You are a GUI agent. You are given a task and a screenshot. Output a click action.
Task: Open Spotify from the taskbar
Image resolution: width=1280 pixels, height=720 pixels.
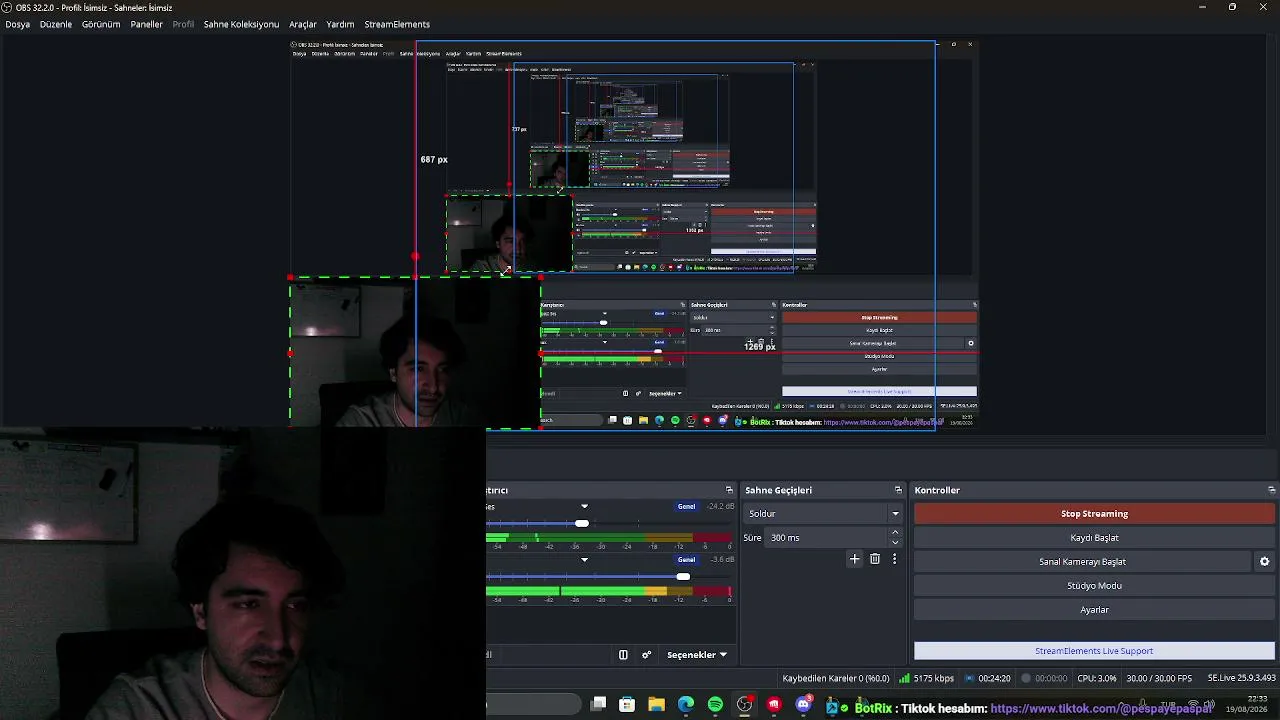point(715,704)
